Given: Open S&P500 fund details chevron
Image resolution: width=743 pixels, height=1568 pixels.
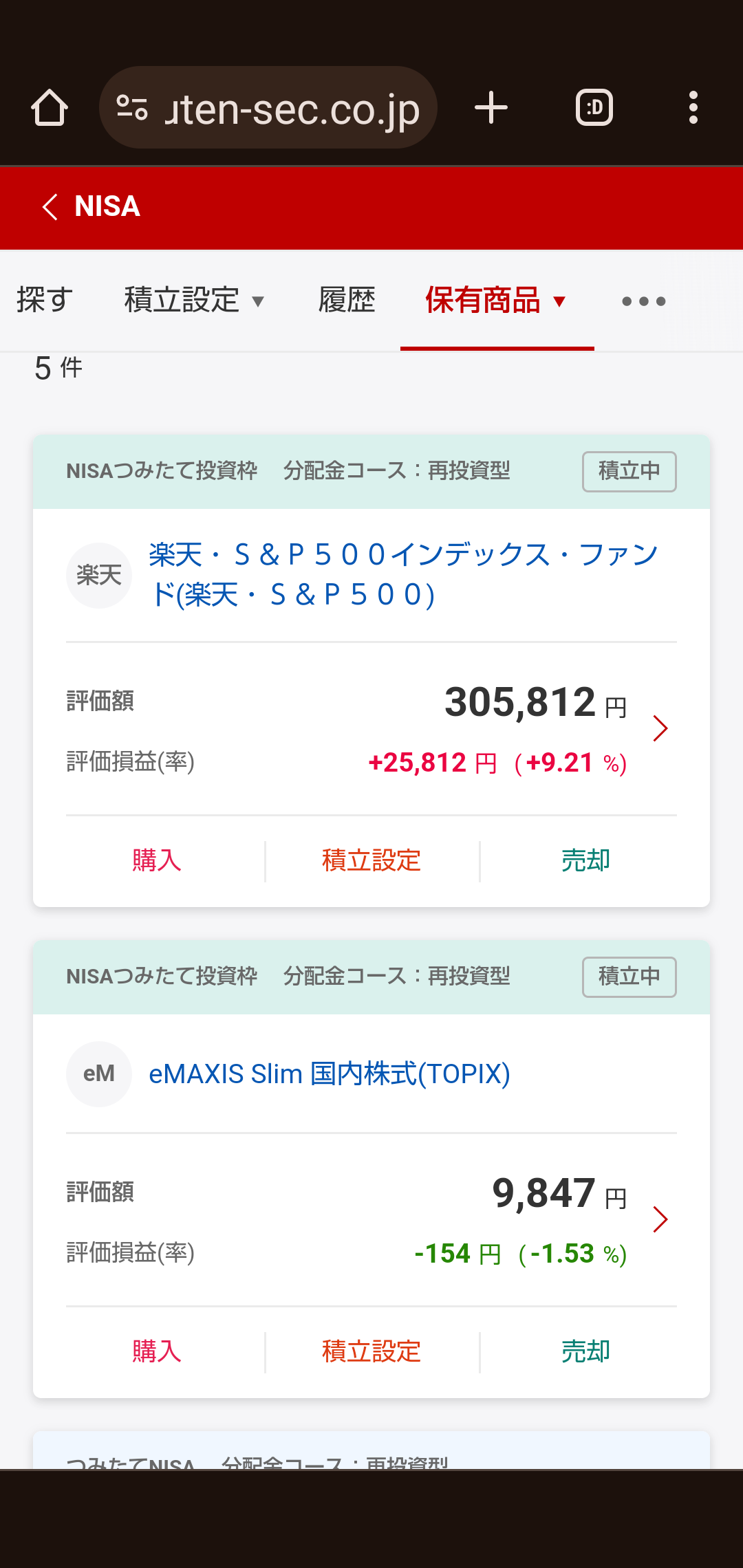Looking at the screenshot, I should pyautogui.click(x=660, y=729).
